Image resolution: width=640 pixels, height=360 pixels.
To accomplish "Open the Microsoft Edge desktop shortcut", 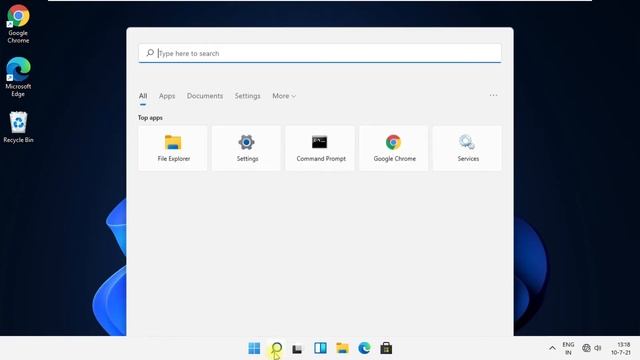I will point(18,77).
